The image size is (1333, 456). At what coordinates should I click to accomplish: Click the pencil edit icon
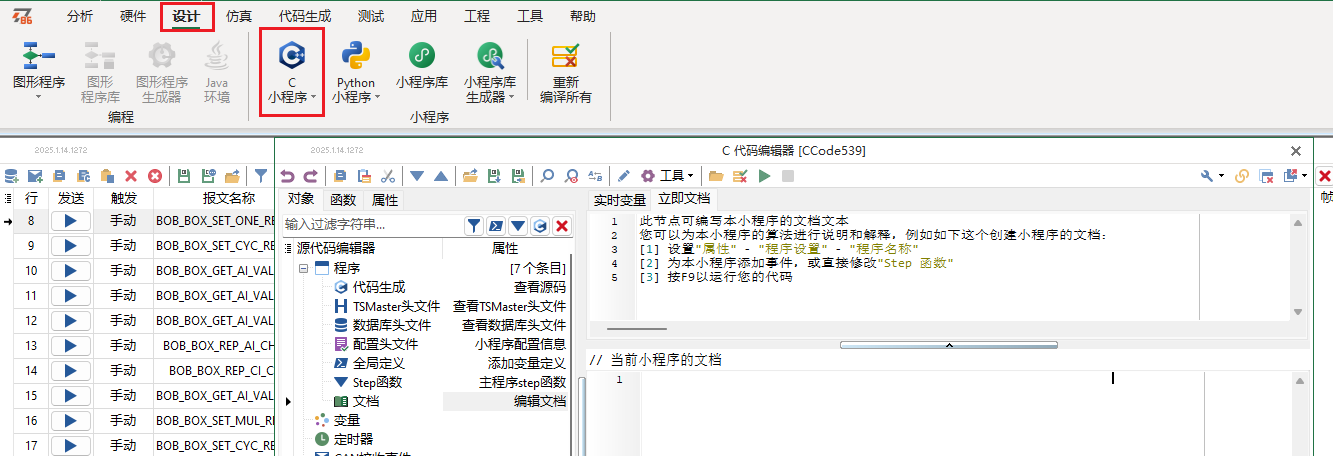[x=624, y=176]
